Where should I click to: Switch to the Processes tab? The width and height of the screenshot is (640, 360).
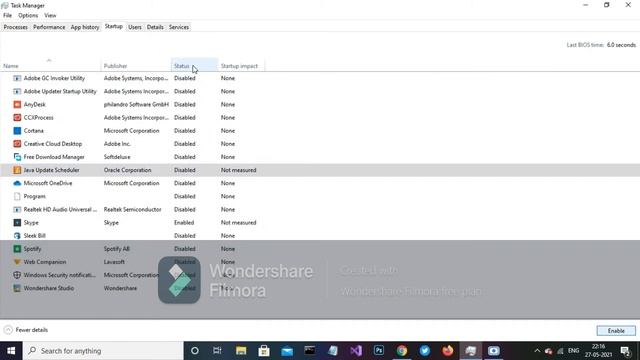pyautogui.click(x=16, y=27)
